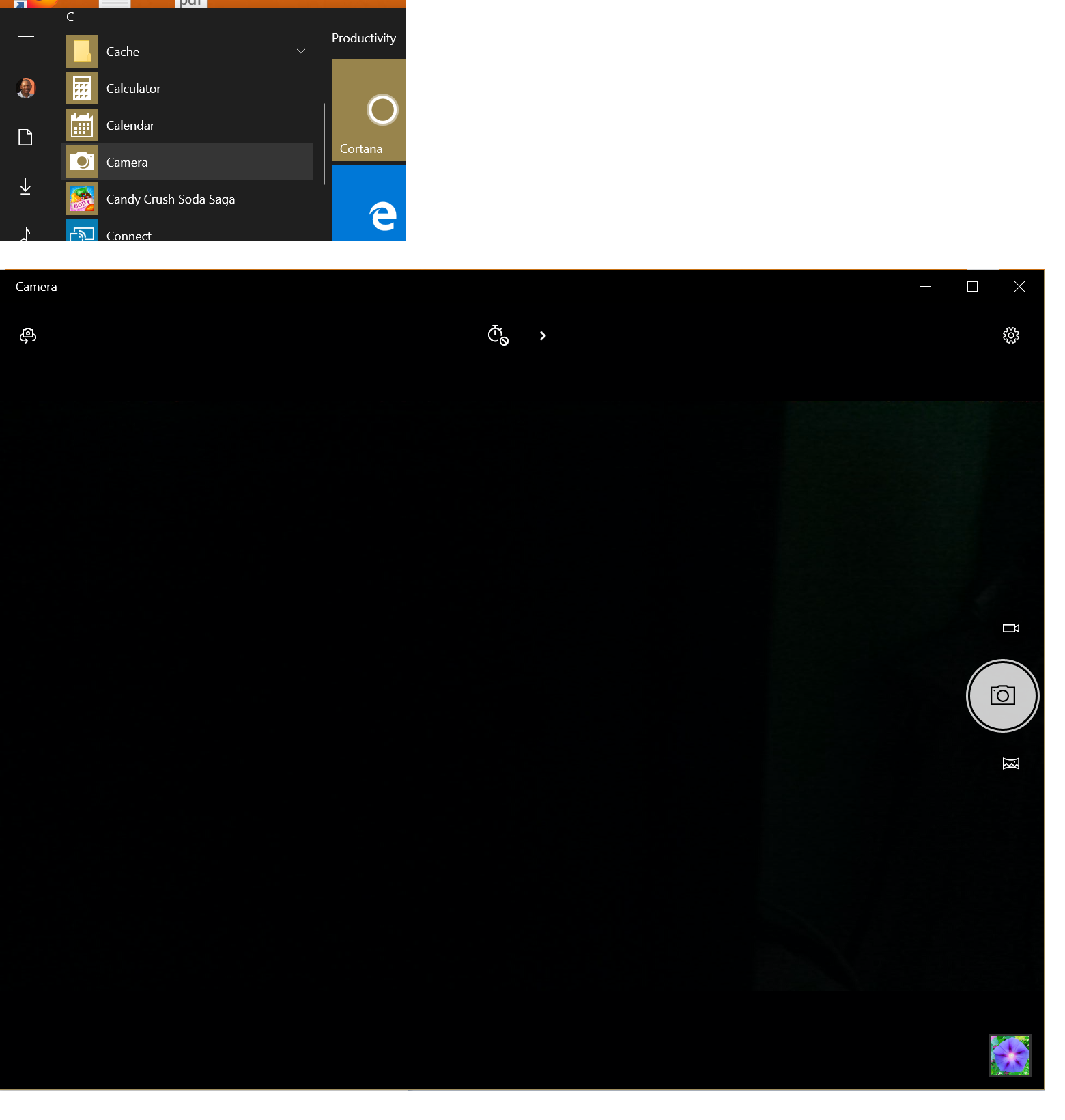1065x1120 pixels.
Task: Open Camera settings gear
Action: (1011, 335)
